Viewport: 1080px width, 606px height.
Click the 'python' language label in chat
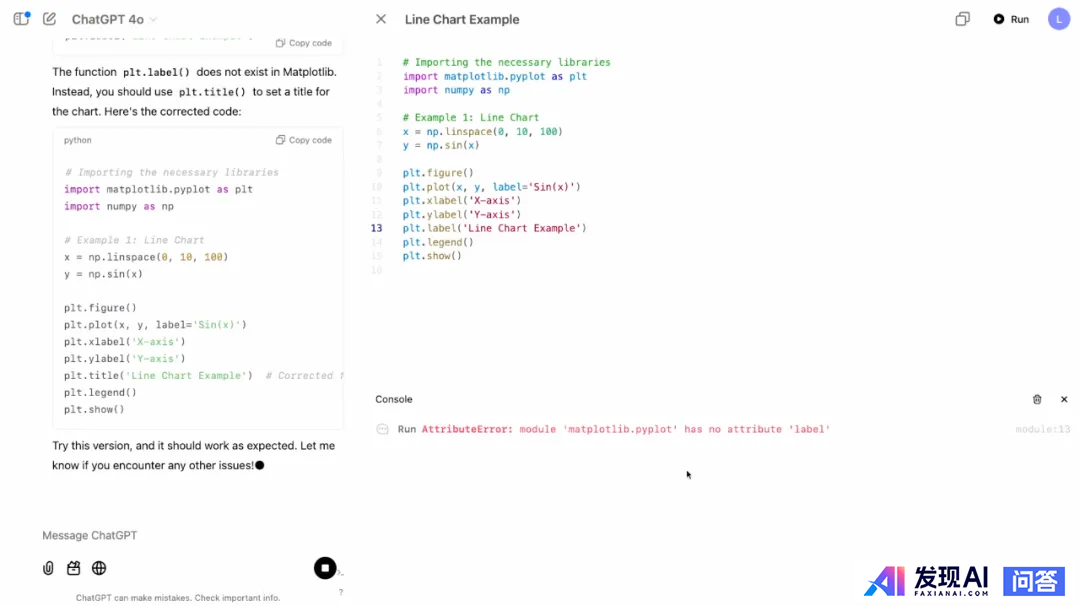pos(77,140)
